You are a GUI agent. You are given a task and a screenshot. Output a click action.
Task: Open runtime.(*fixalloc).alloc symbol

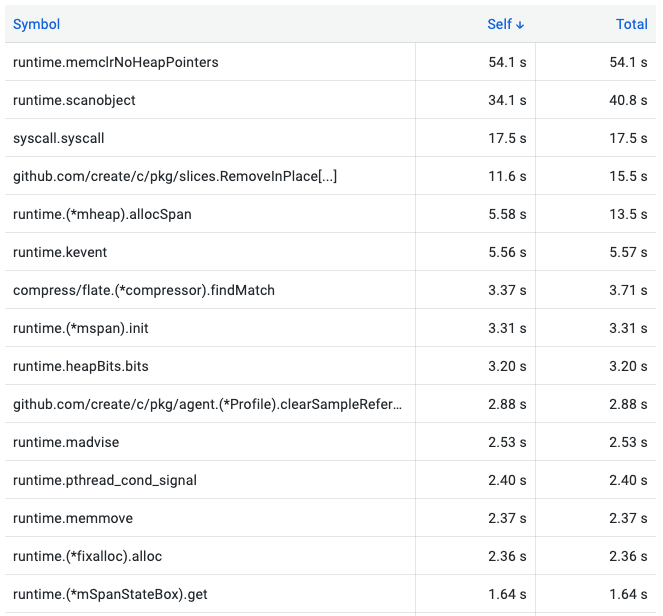[x=91, y=556]
